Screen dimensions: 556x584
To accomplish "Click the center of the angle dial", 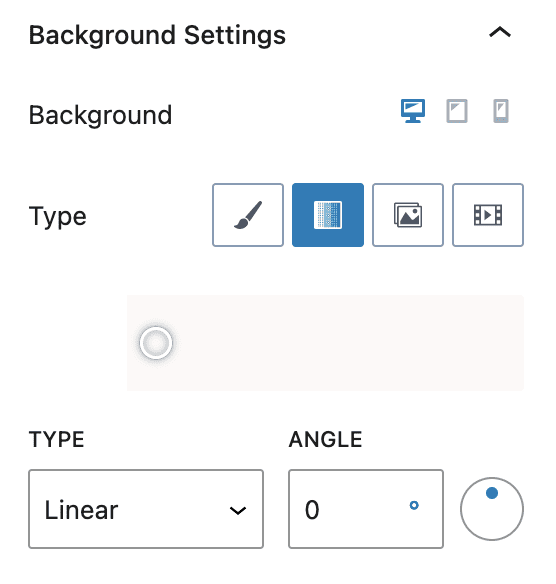I will (492, 509).
